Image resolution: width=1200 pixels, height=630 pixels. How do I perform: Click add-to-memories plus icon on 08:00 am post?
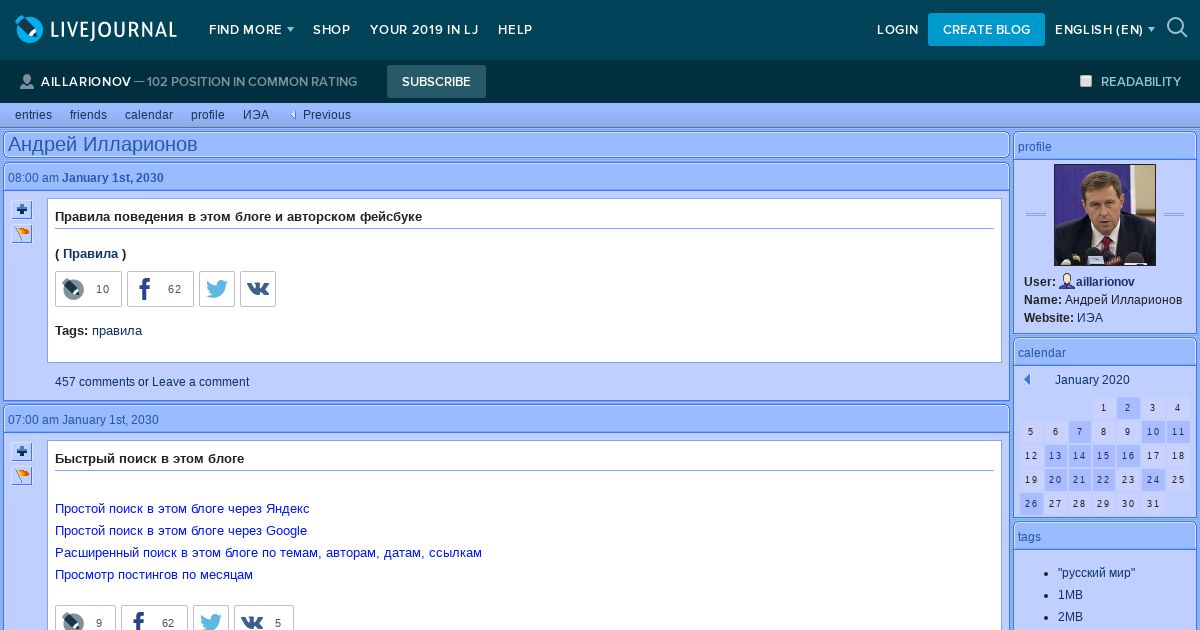point(22,210)
